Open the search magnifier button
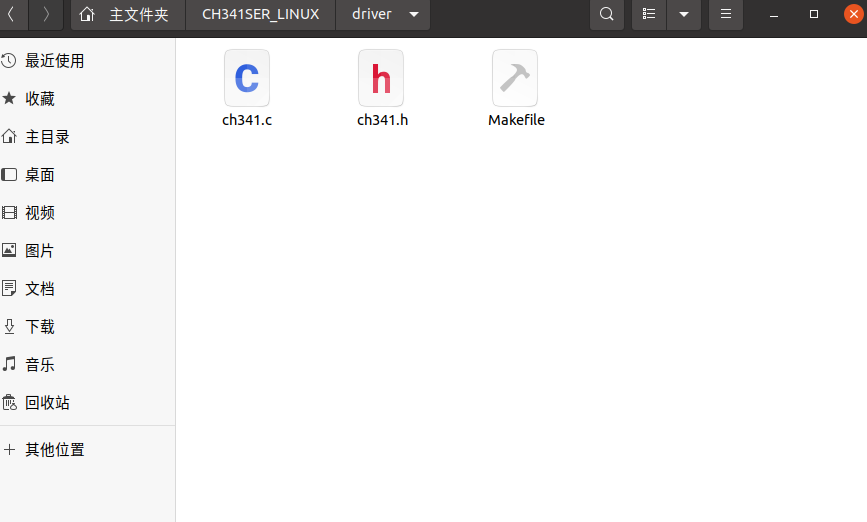Image resolution: width=867 pixels, height=522 pixels. [x=607, y=14]
